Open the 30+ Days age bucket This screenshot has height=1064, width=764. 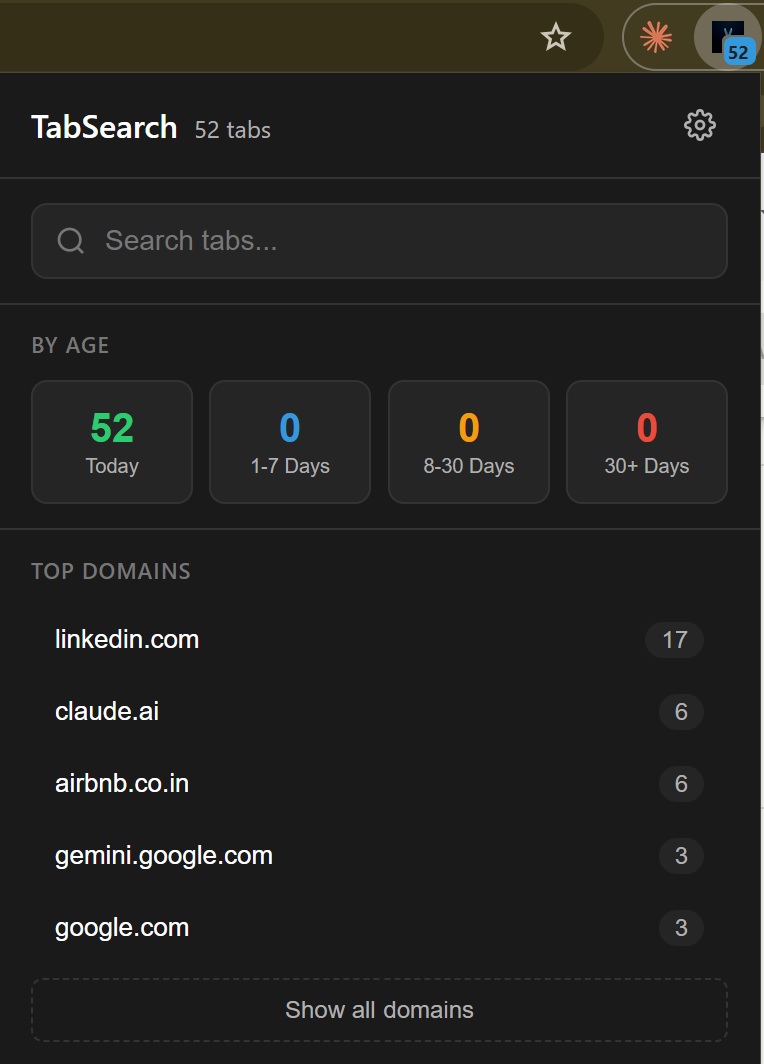click(x=646, y=441)
